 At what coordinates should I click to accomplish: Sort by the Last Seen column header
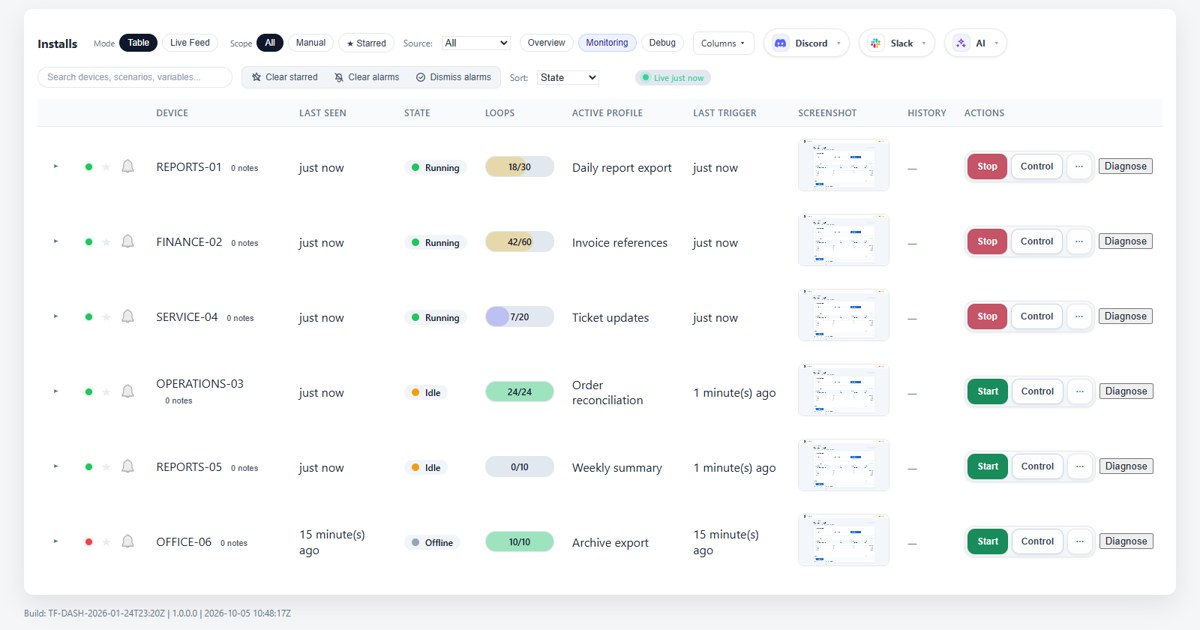[322, 113]
